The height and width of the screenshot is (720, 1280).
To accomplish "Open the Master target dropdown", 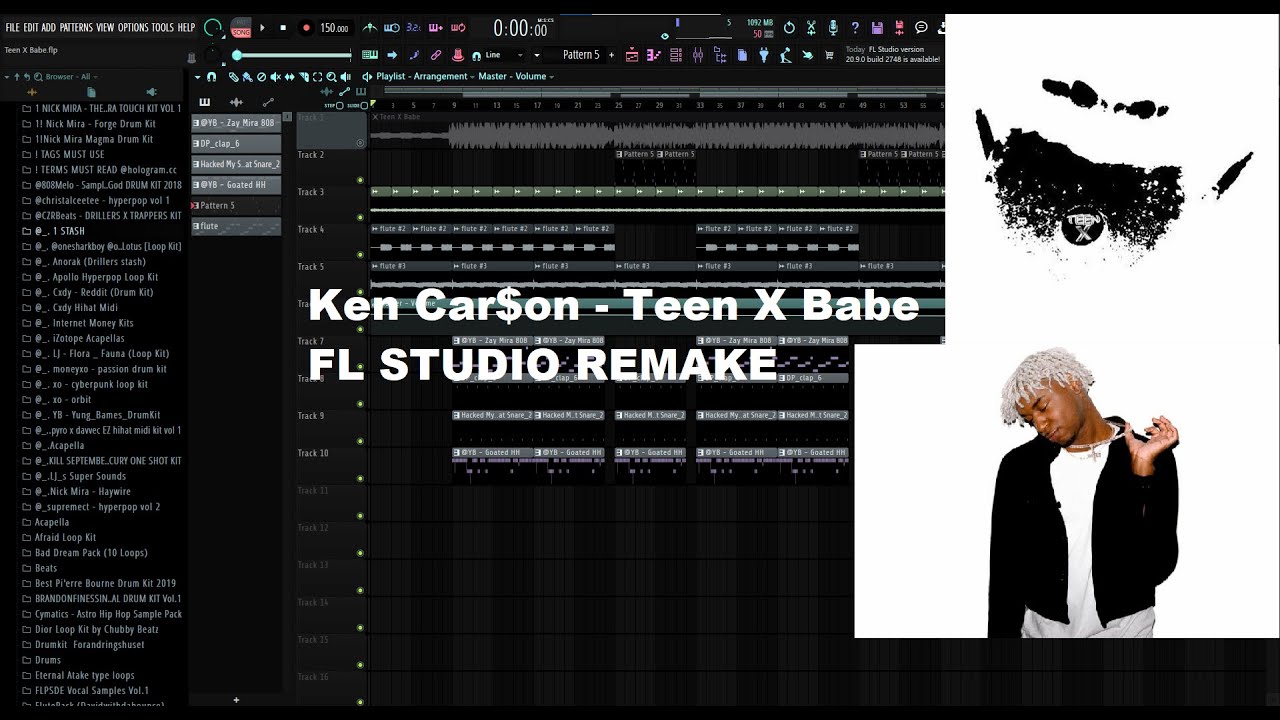I will (x=493, y=76).
